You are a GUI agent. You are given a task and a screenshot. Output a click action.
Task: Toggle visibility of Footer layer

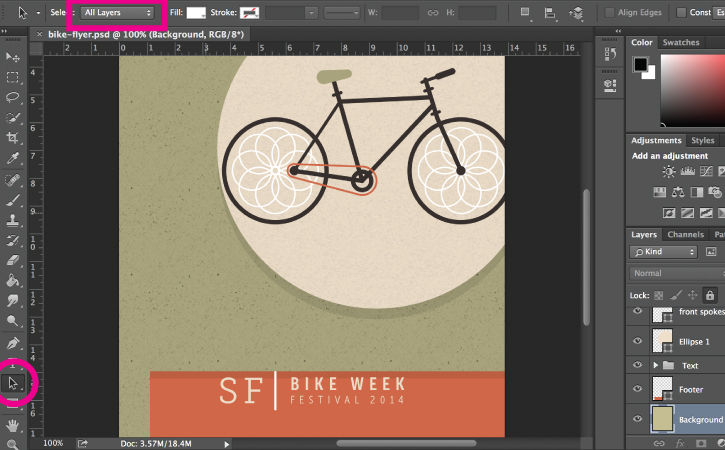point(638,388)
